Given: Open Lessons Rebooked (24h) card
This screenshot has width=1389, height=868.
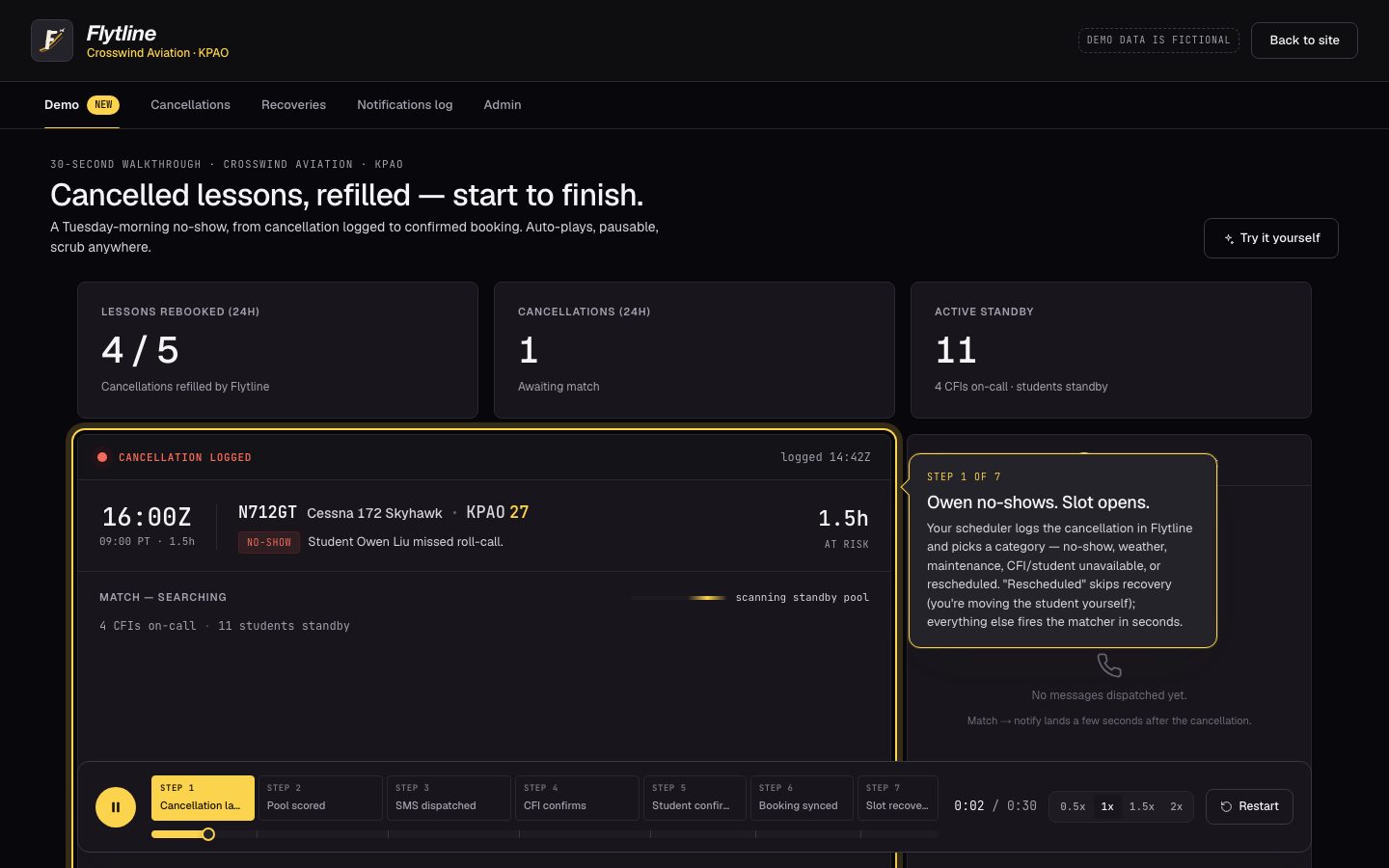Looking at the screenshot, I should point(278,350).
